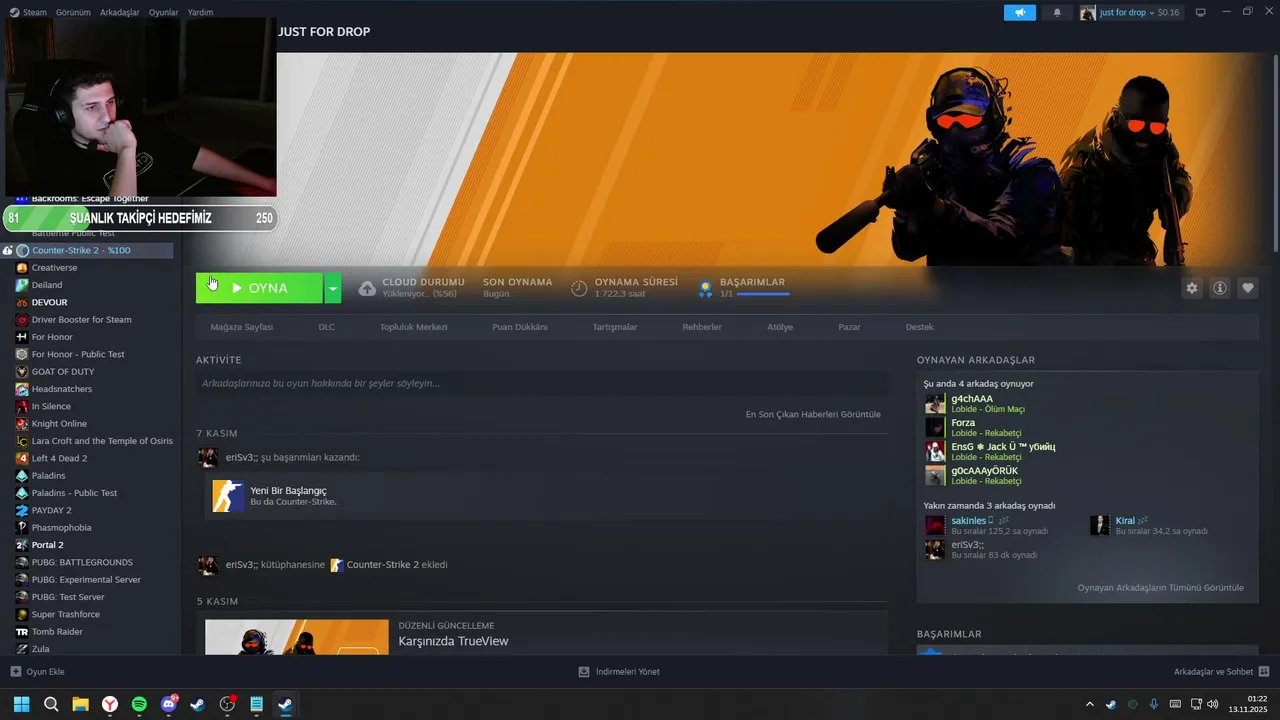Open Rehberler tab
Viewport: 1280px width, 720px height.
pos(702,327)
